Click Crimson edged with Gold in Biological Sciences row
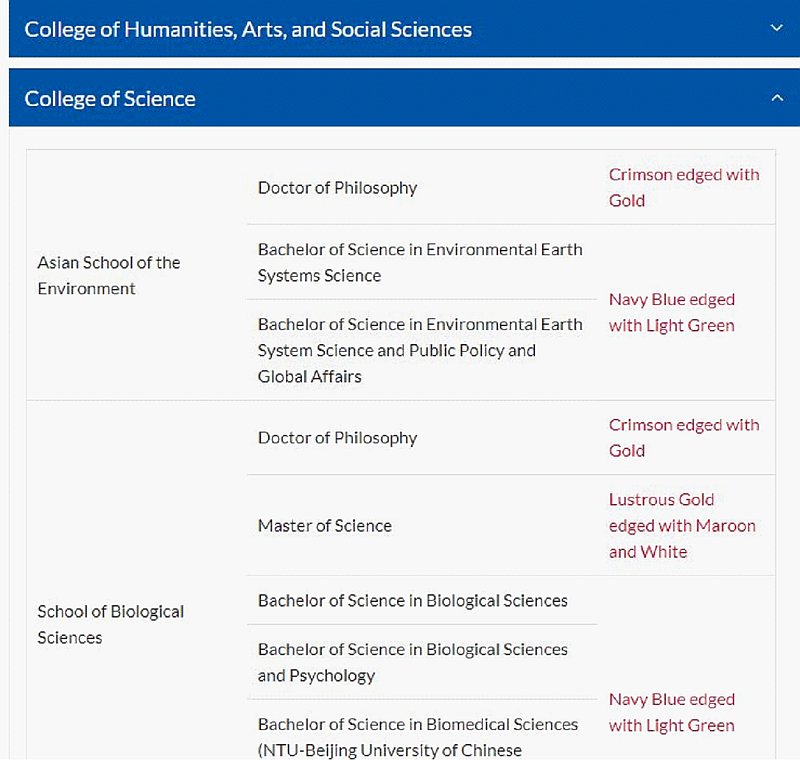Image resolution: width=800 pixels, height=760 pixels. 684,438
